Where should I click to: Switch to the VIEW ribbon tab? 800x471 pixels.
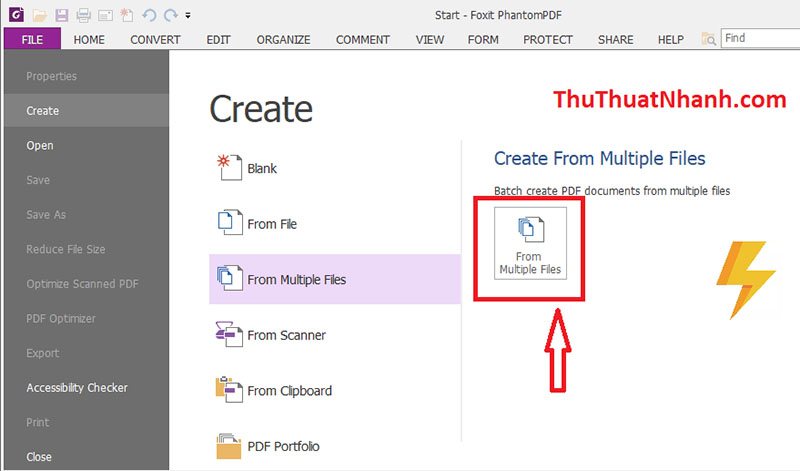[430, 39]
